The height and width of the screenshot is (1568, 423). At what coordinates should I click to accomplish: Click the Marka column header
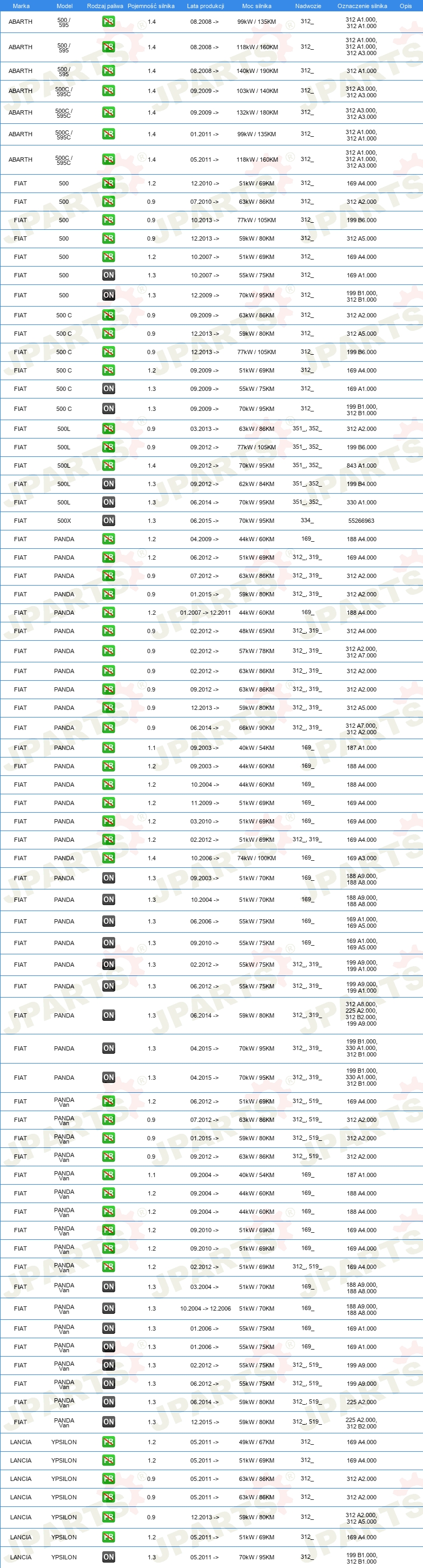[x=21, y=6]
